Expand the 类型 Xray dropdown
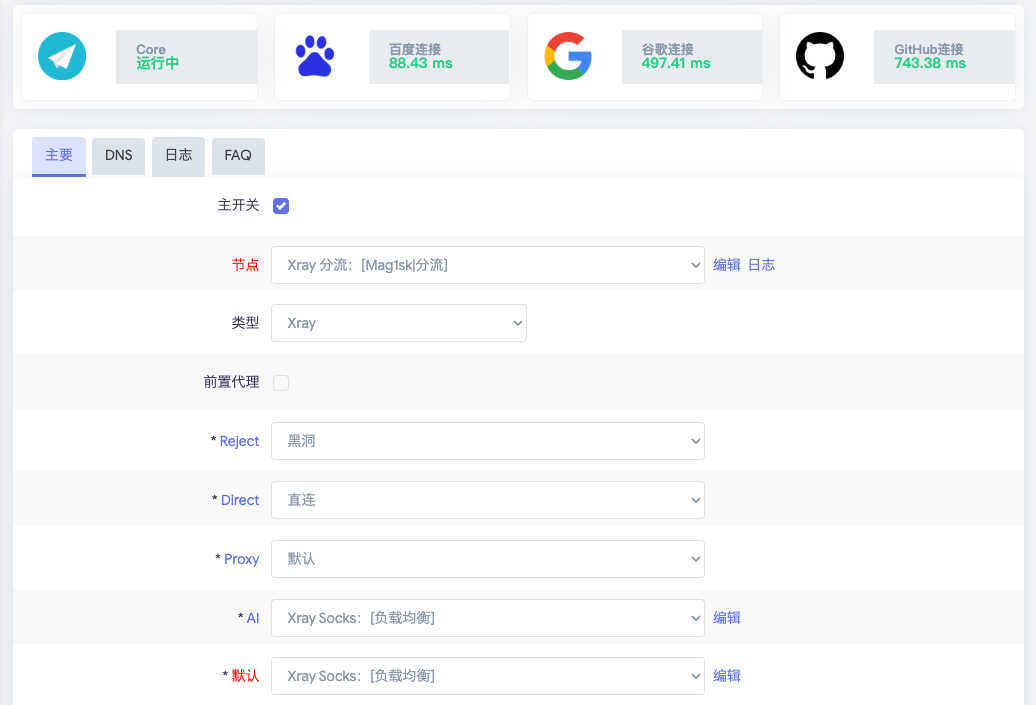The height and width of the screenshot is (705, 1036). [x=398, y=323]
